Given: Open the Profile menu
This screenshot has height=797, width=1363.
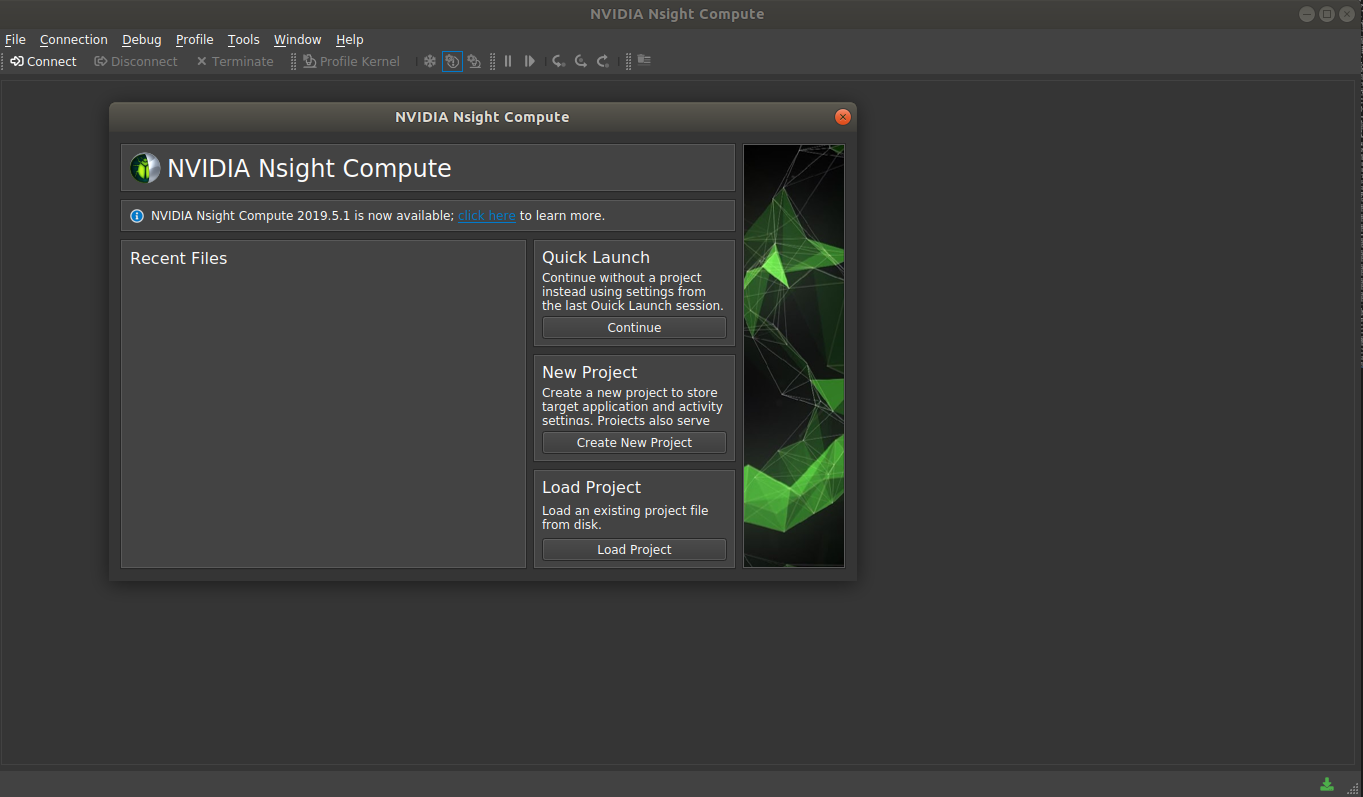Looking at the screenshot, I should point(194,40).
